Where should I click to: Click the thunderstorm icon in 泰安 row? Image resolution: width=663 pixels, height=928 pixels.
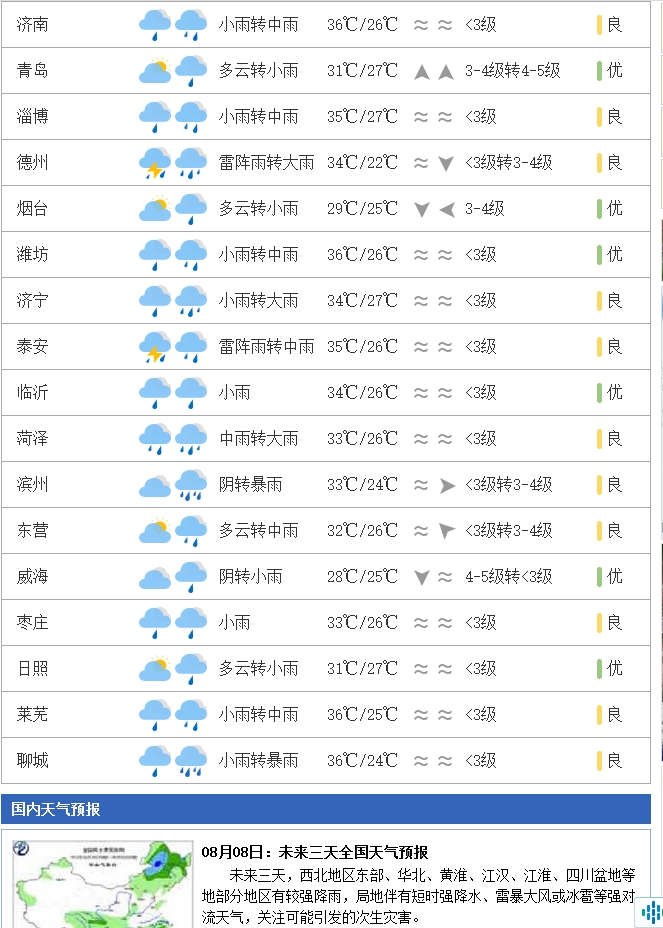155,347
